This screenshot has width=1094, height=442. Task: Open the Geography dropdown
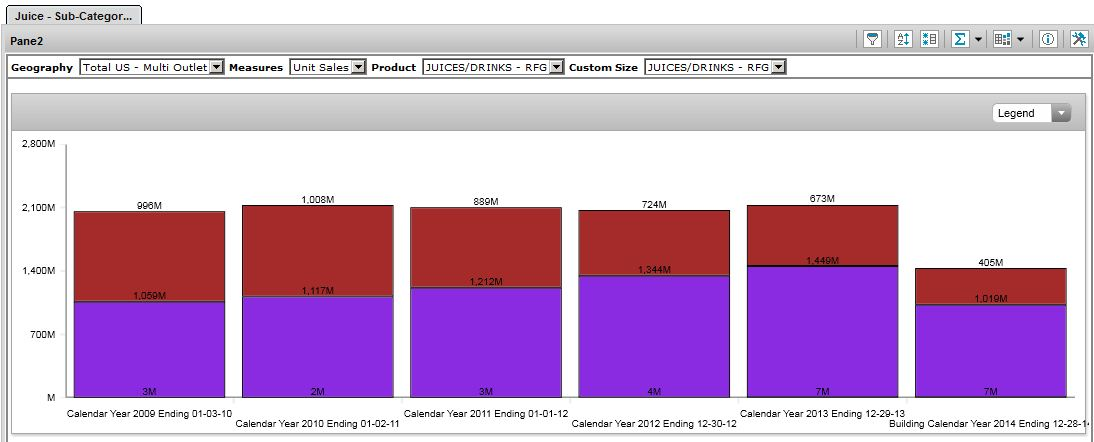click(216, 67)
